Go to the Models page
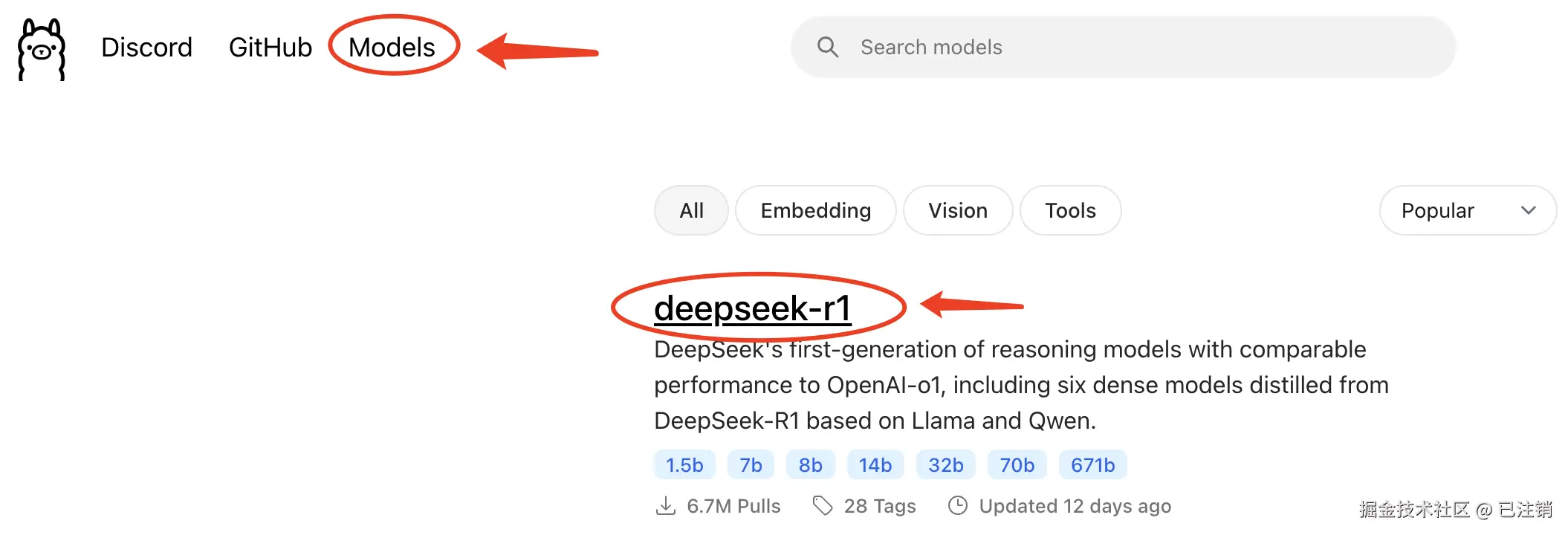Image resolution: width=1568 pixels, height=535 pixels. 392,48
